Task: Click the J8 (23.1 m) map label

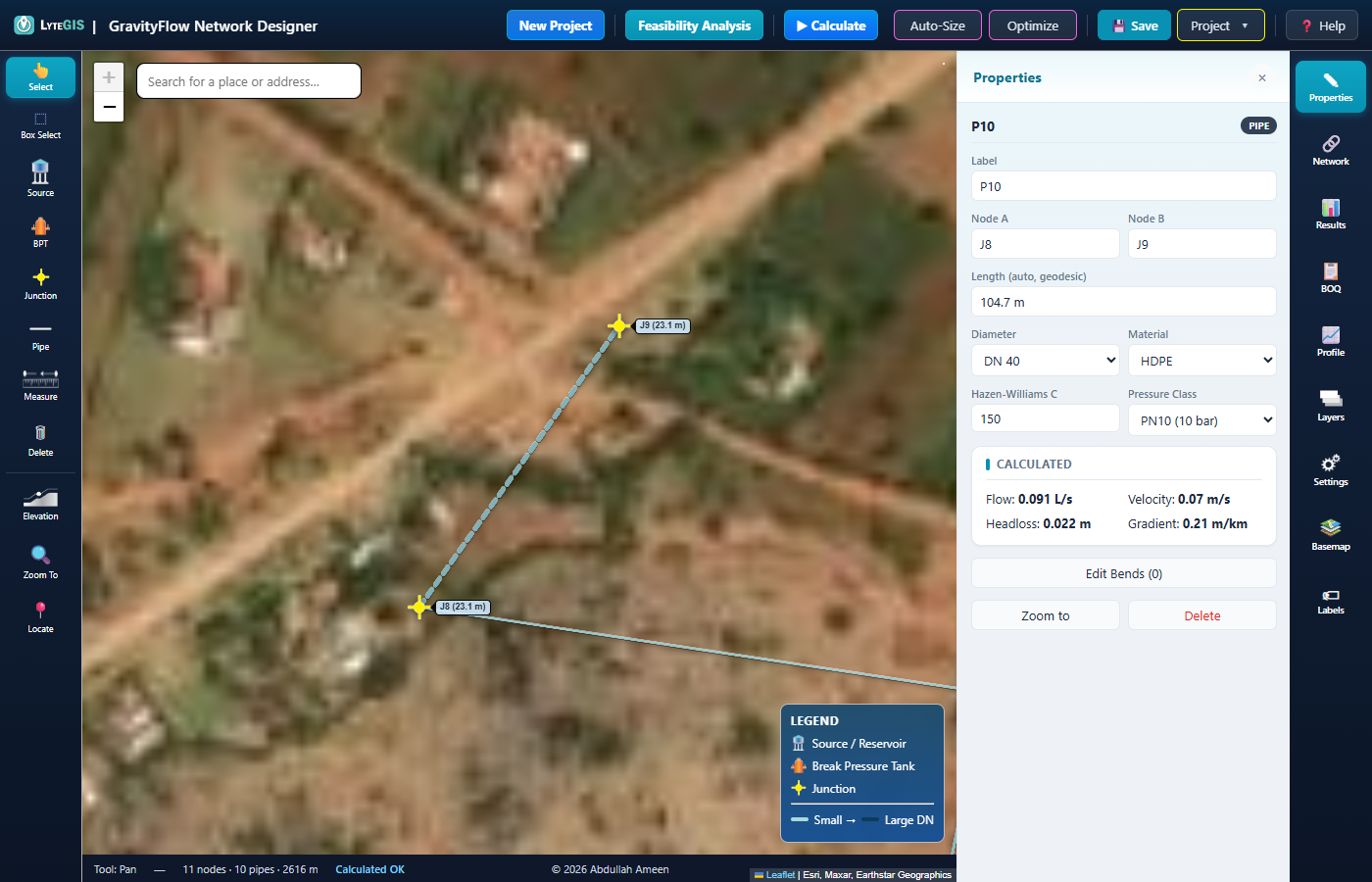Action: pos(463,607)
